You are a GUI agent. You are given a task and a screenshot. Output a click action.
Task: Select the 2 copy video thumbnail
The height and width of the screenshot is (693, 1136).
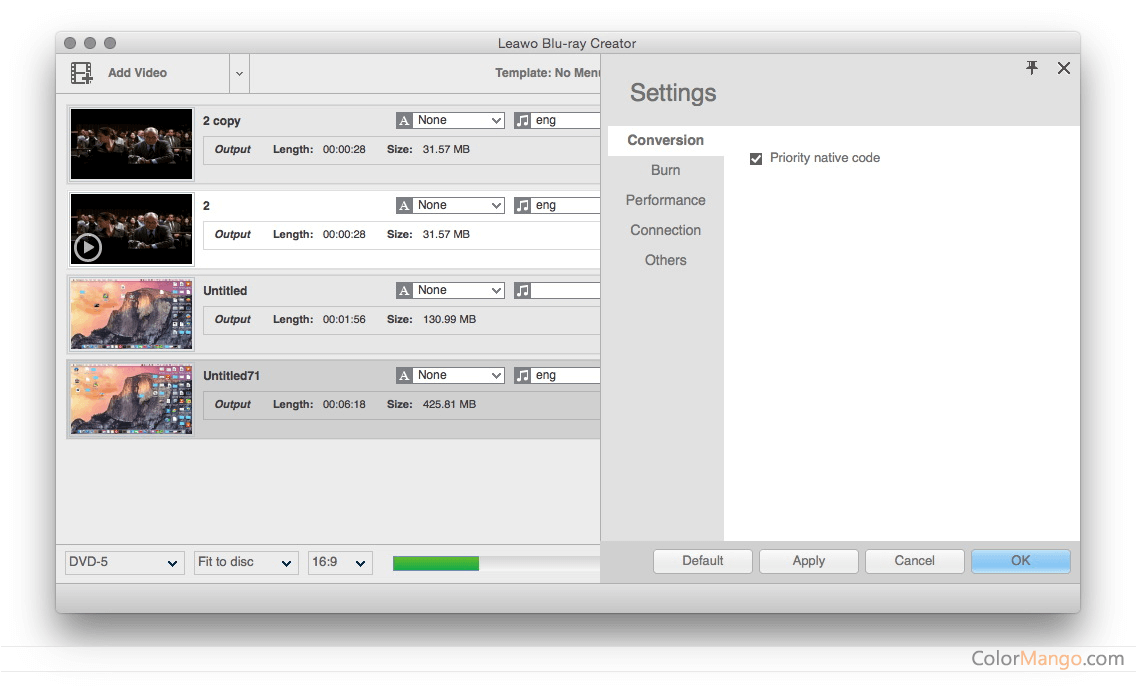[x=131, y=144]
